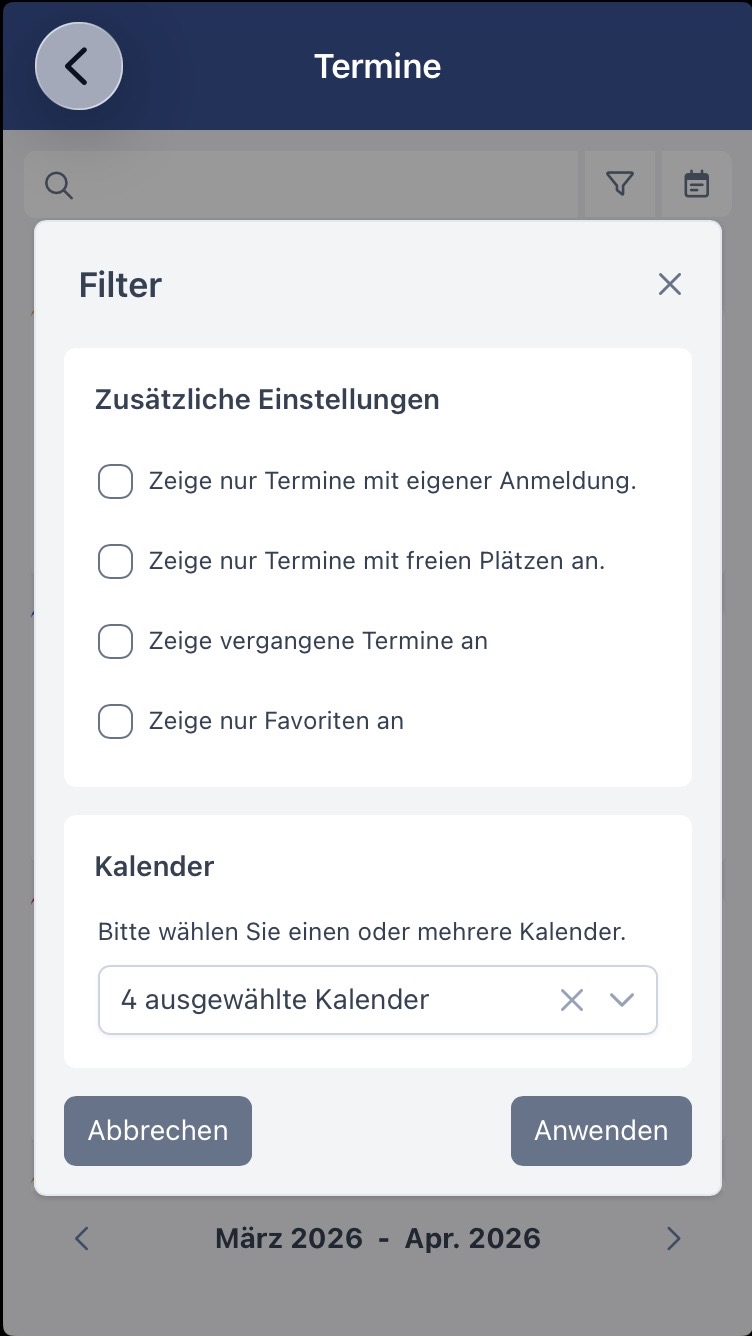Go to previous month range arrow
The image size is (752, 1336).
click(x=82, y=1239)
